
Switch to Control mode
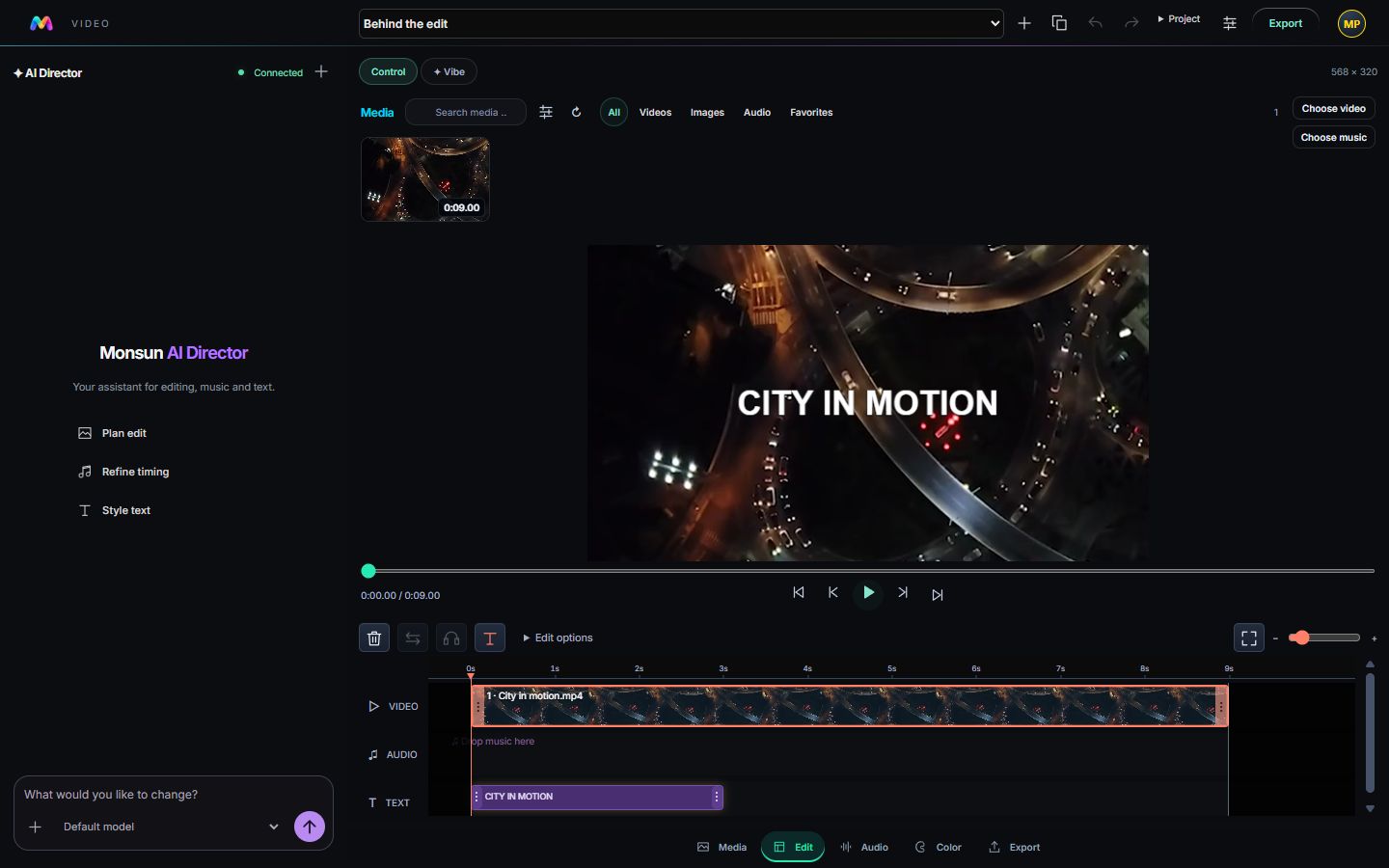(389, 71)
